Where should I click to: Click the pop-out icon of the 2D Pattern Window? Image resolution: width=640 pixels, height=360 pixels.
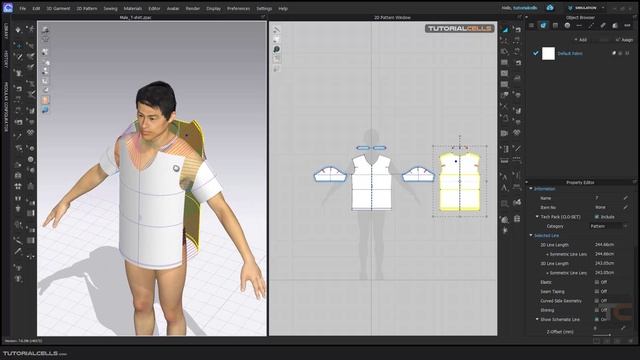[x=519, y=17]
